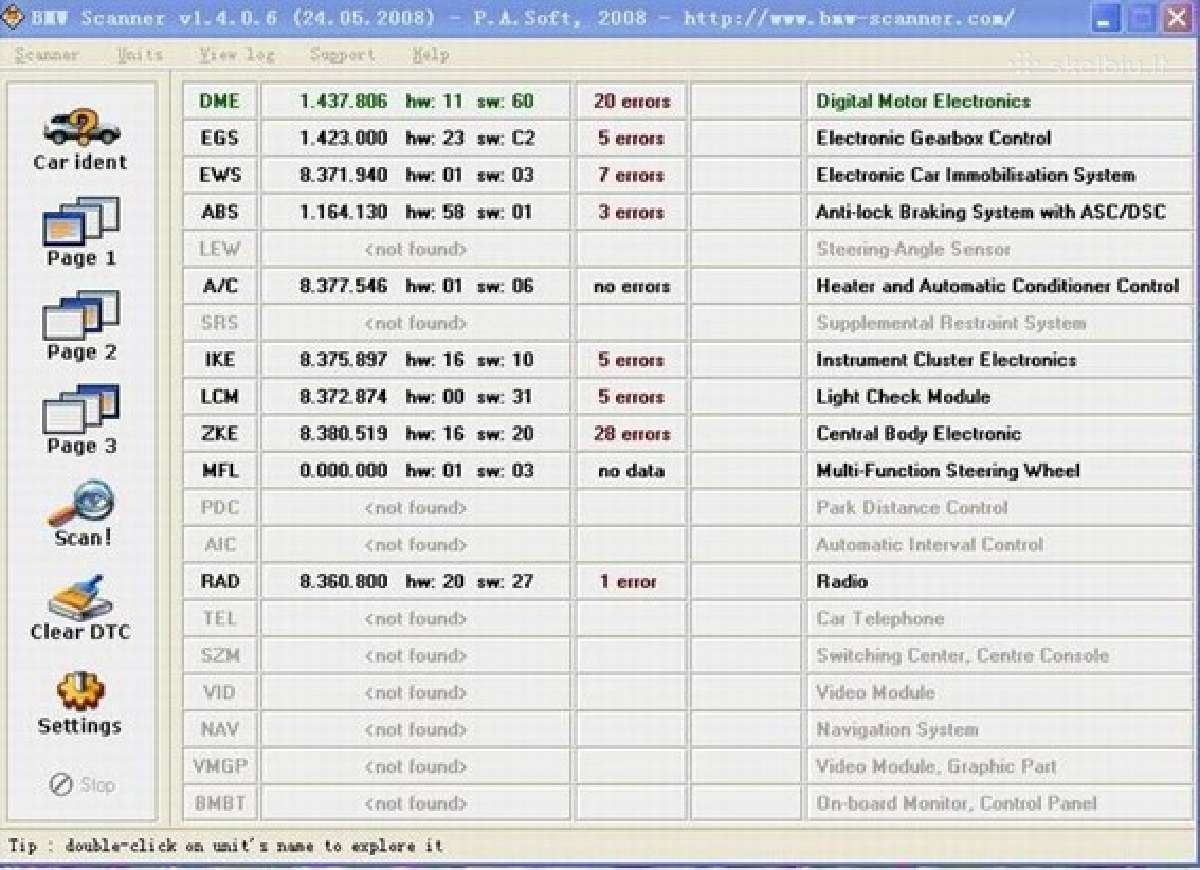Screen dimensions: 1200x870
Task: Select the EGS unit name
Action: (220, 138)
